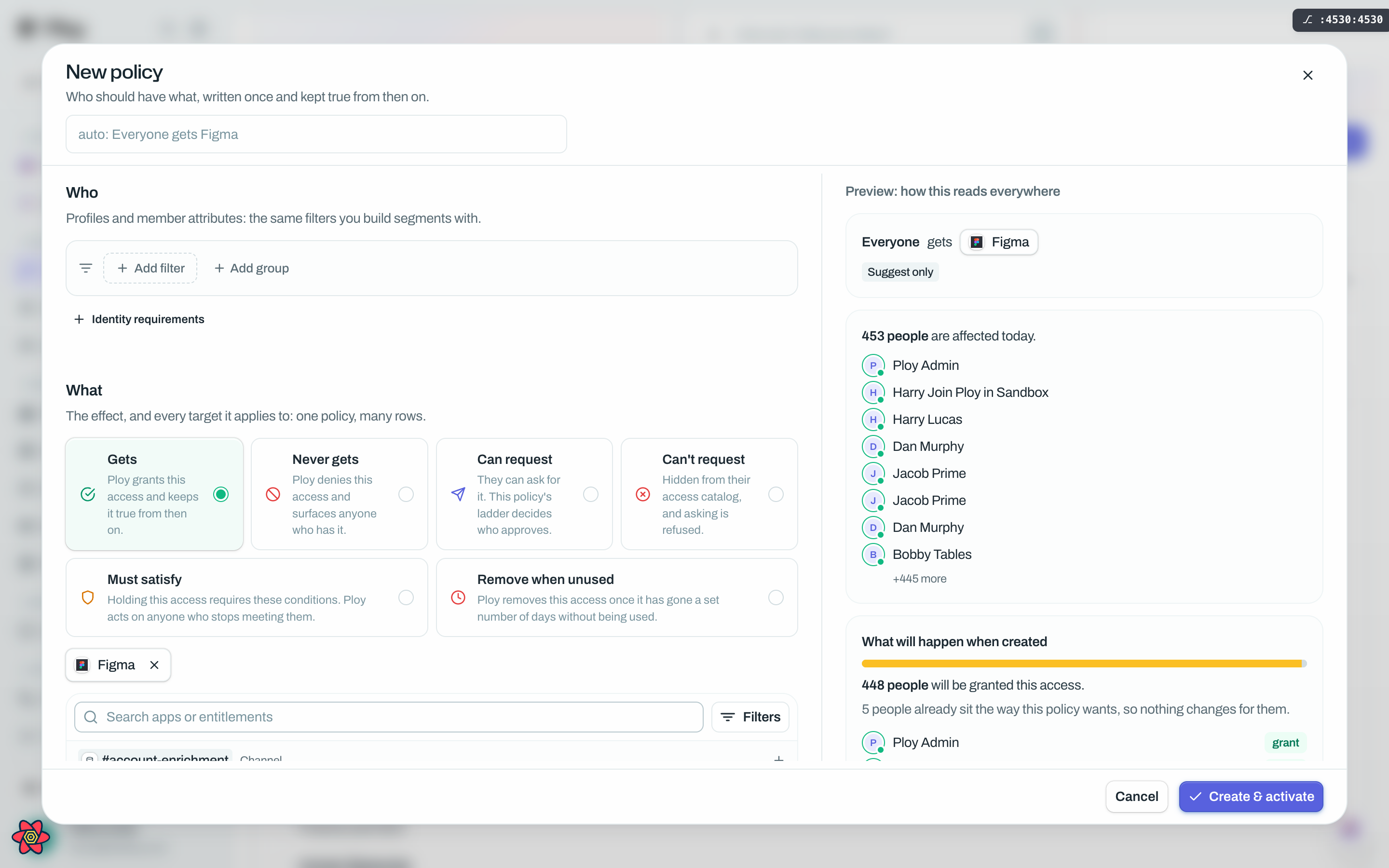Image resolution: width=1389 pixels, height=868 pixels.
Task: Open the React Query devtools flower icon
Action: (30, 838)
